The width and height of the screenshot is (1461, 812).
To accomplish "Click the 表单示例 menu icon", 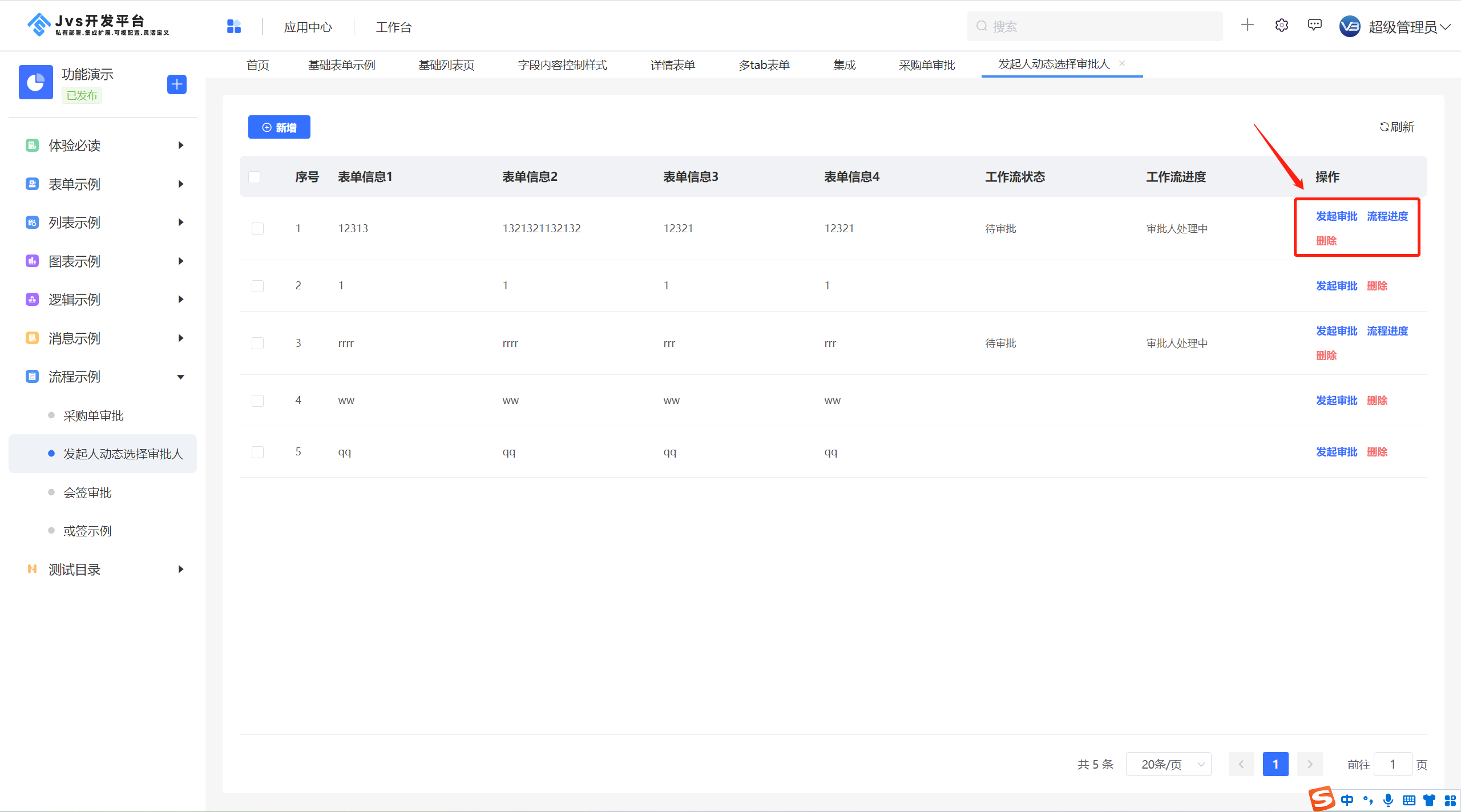I will click(32, 184).
